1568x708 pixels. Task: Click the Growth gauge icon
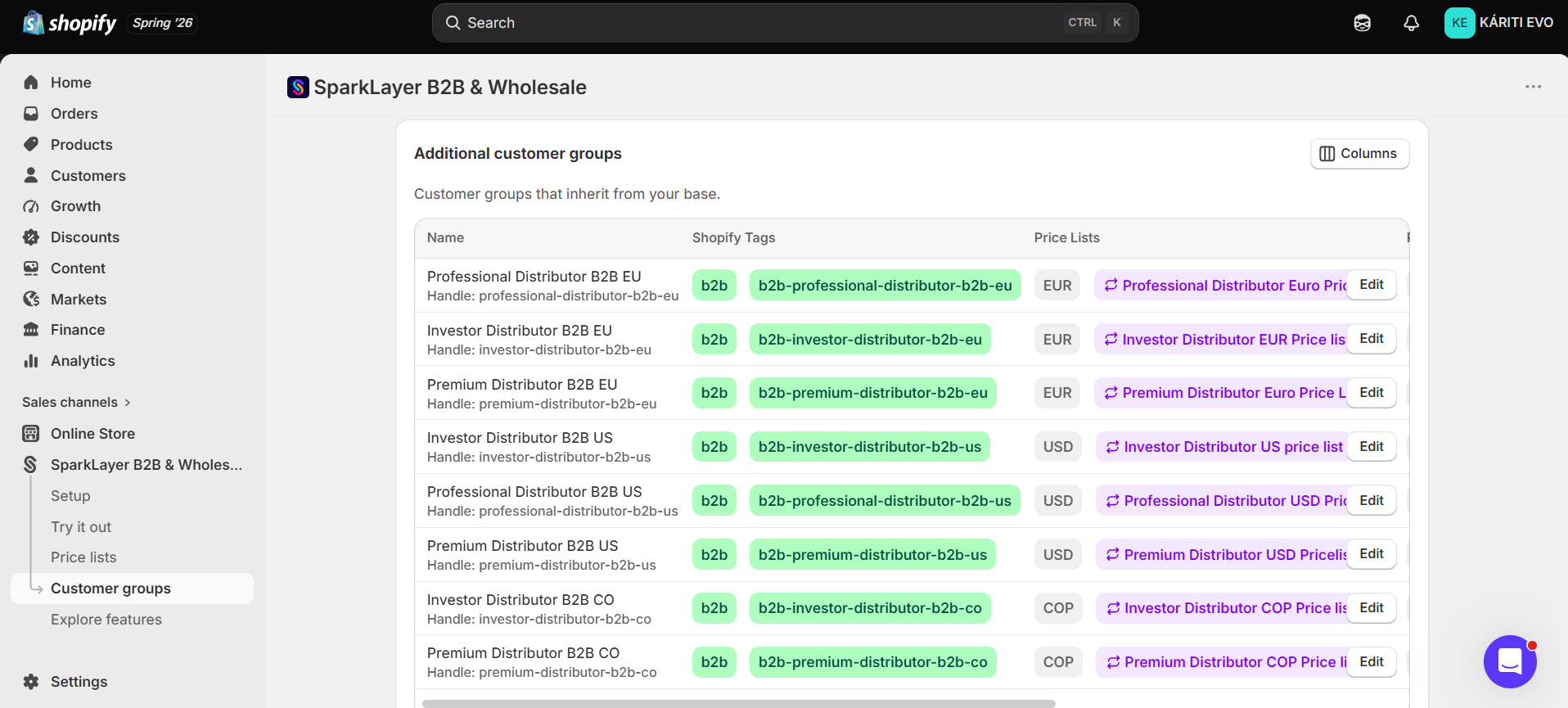click(31, 206)
